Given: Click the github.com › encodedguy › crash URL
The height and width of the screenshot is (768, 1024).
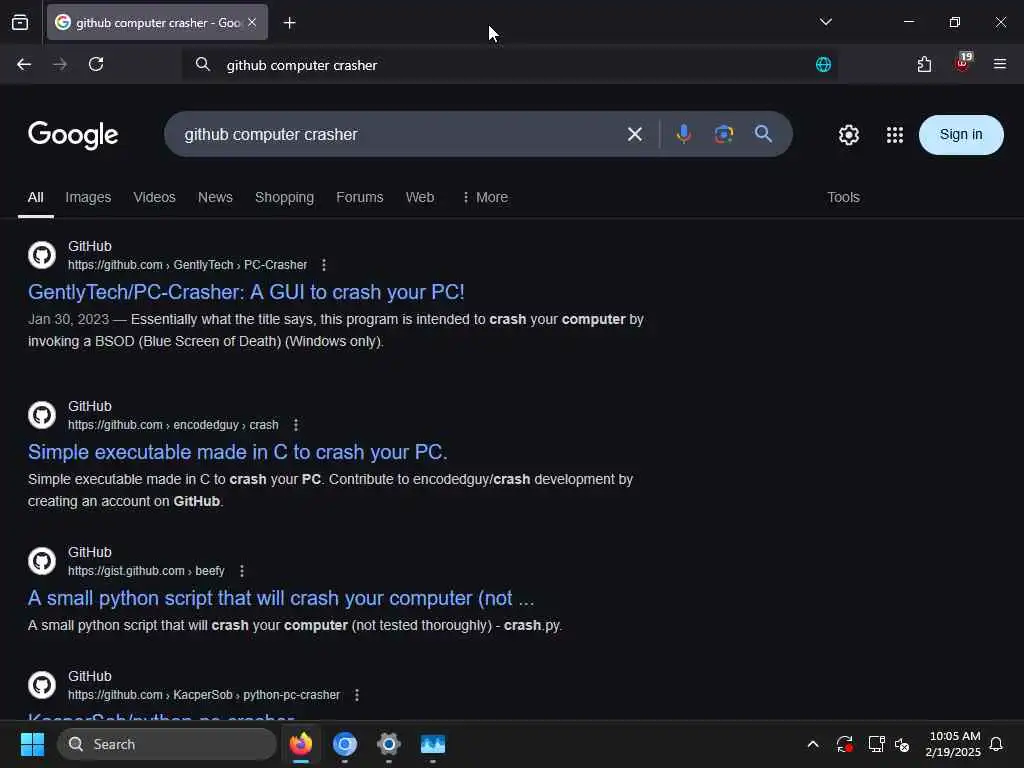Looking at the screenshot, I should 173,425.
